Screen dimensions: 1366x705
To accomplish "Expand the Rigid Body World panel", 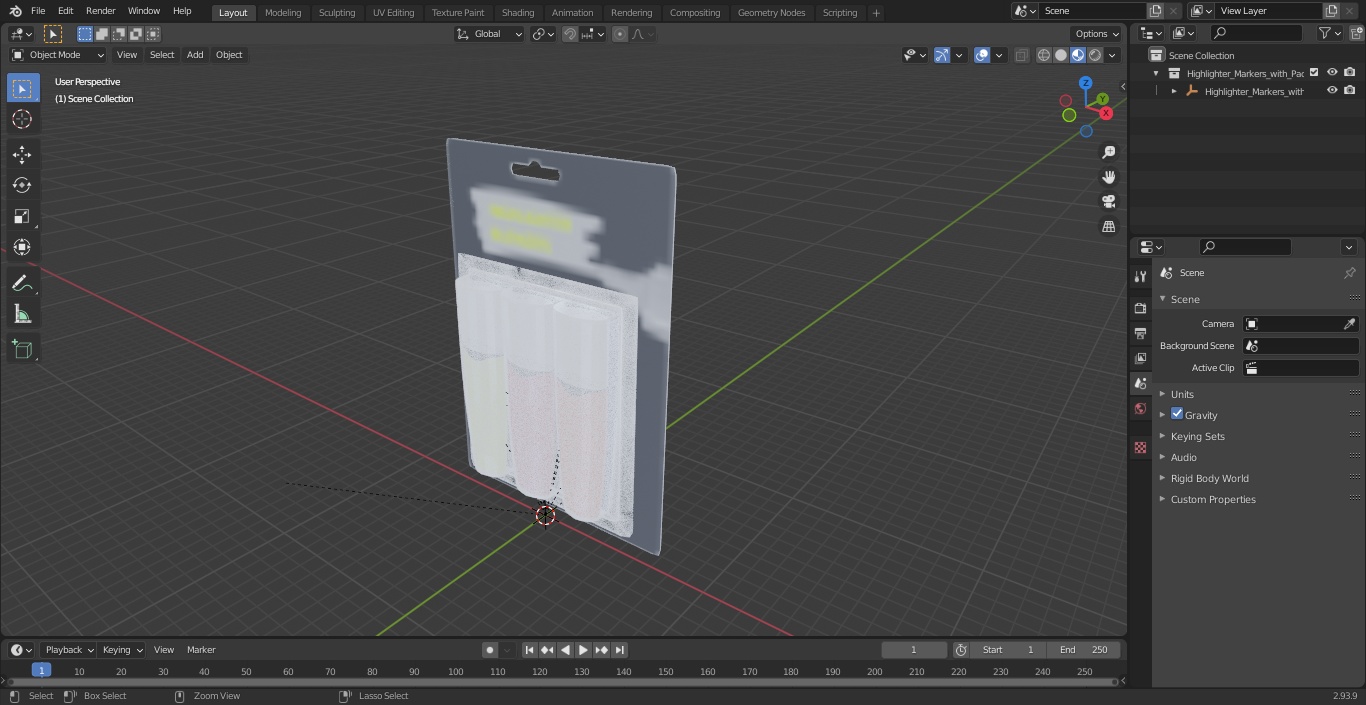I will 1209,478.
